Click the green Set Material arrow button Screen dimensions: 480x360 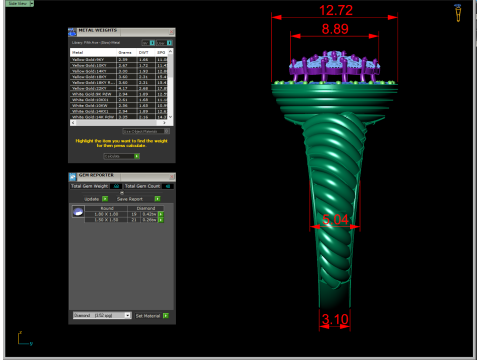pos(166,316)
